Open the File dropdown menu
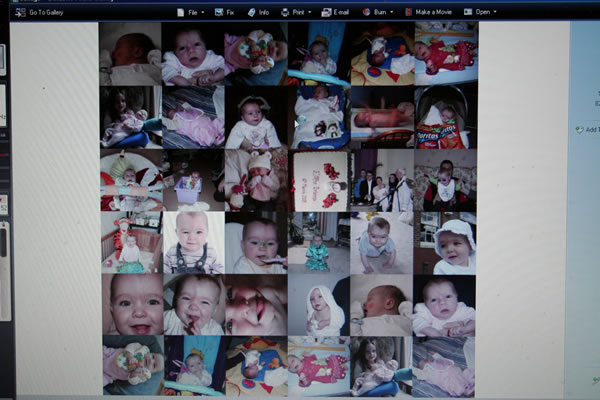Viewport: 600px width, 400px height. [x=191, y=13]
